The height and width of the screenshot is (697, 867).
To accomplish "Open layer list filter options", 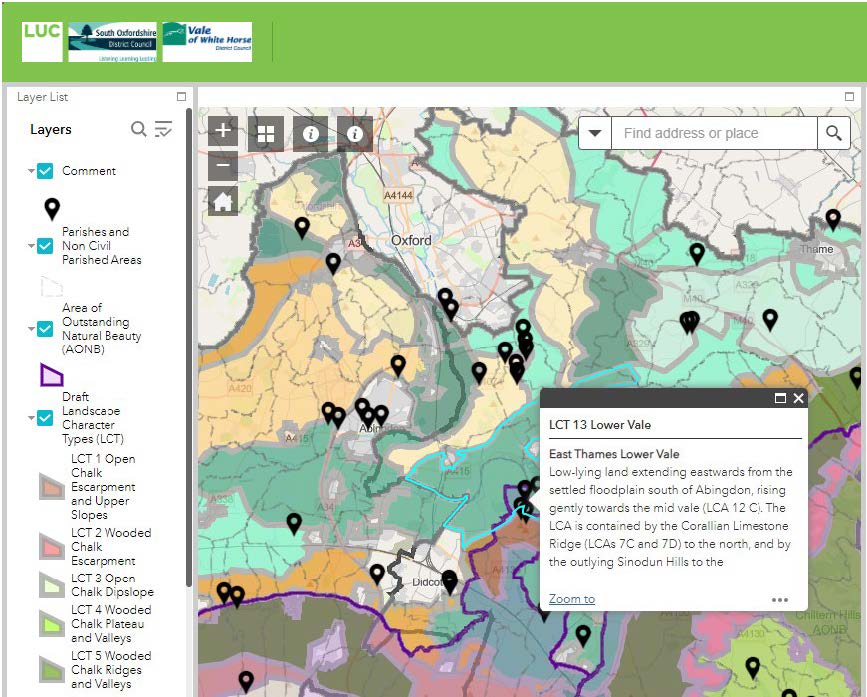I will [x=164, y=129].
